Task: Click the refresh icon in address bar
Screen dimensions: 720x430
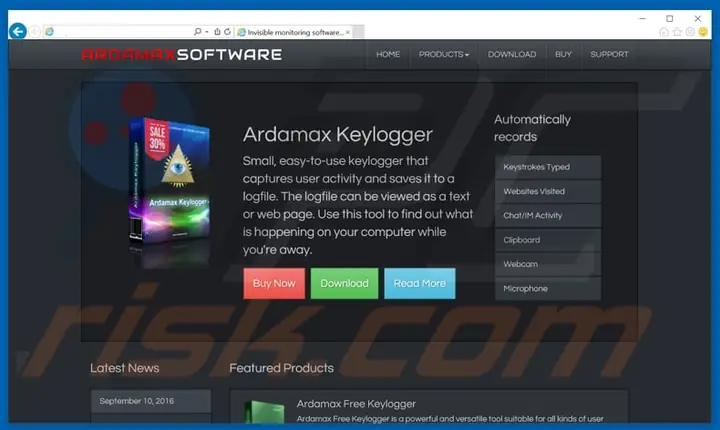Action: 227,32
